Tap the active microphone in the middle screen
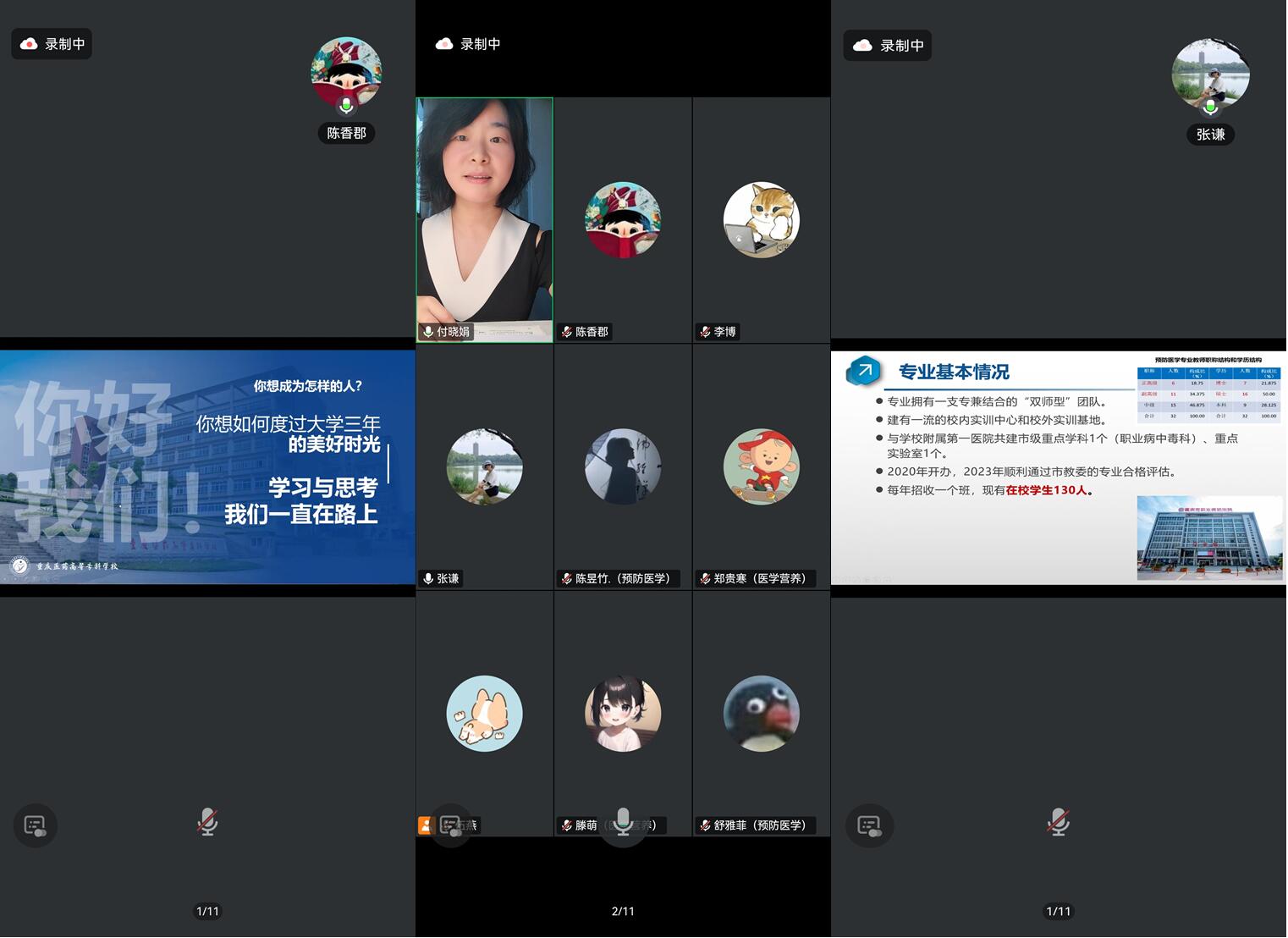 [623, 822]
